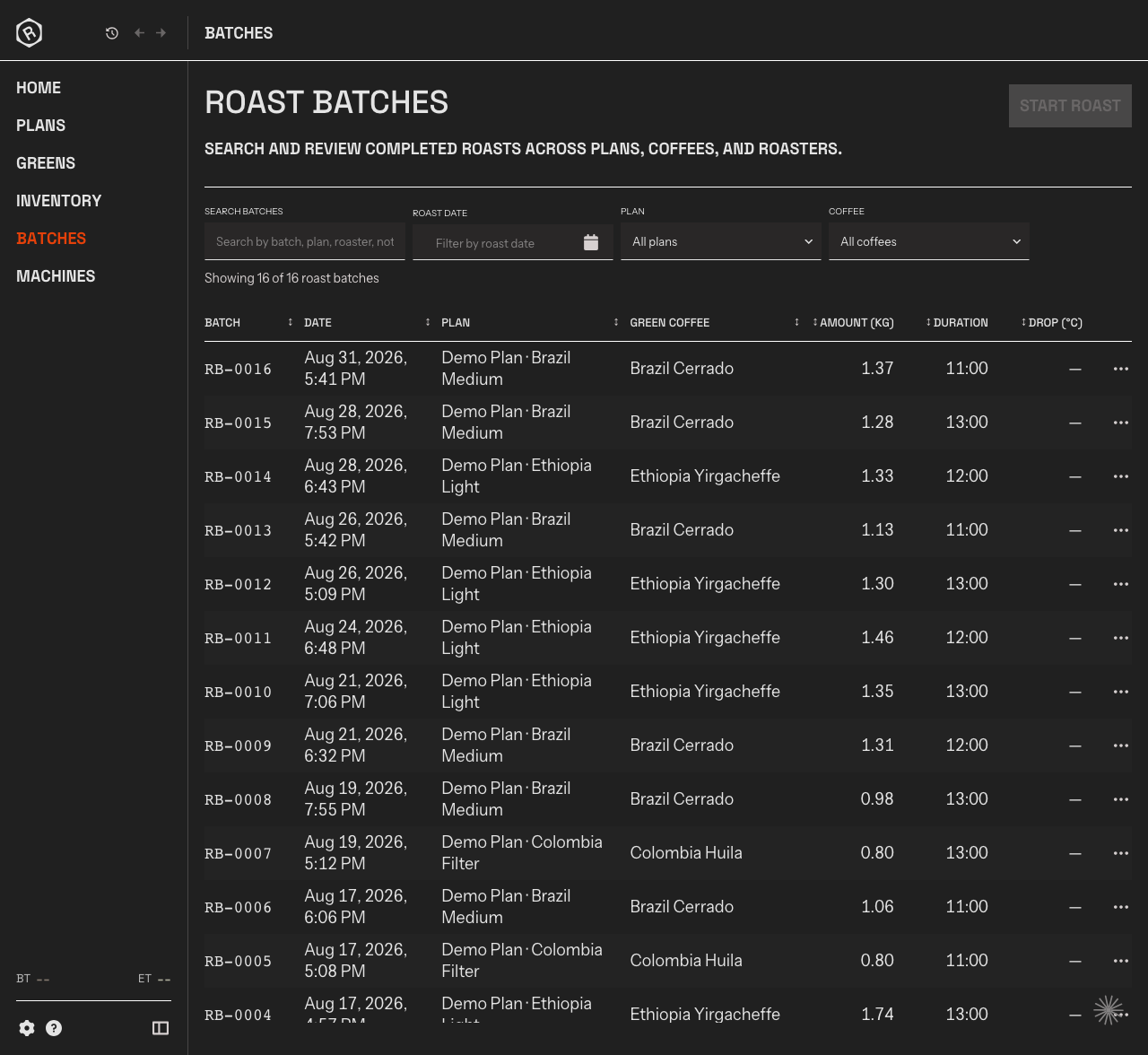
Task: Sort by Amount (kg) column
Action: tap(853, 323)
